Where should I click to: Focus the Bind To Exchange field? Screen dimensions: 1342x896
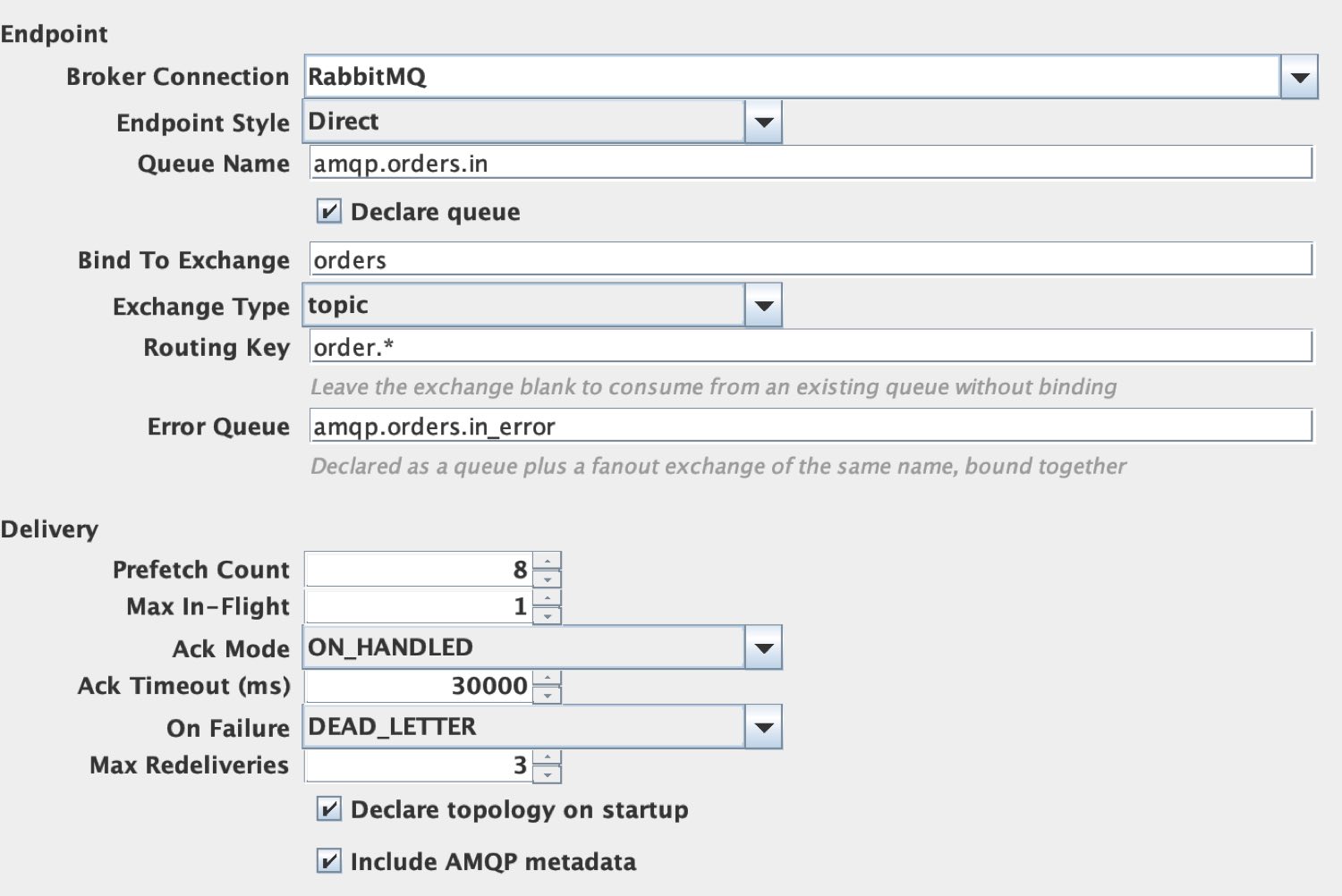811,260
